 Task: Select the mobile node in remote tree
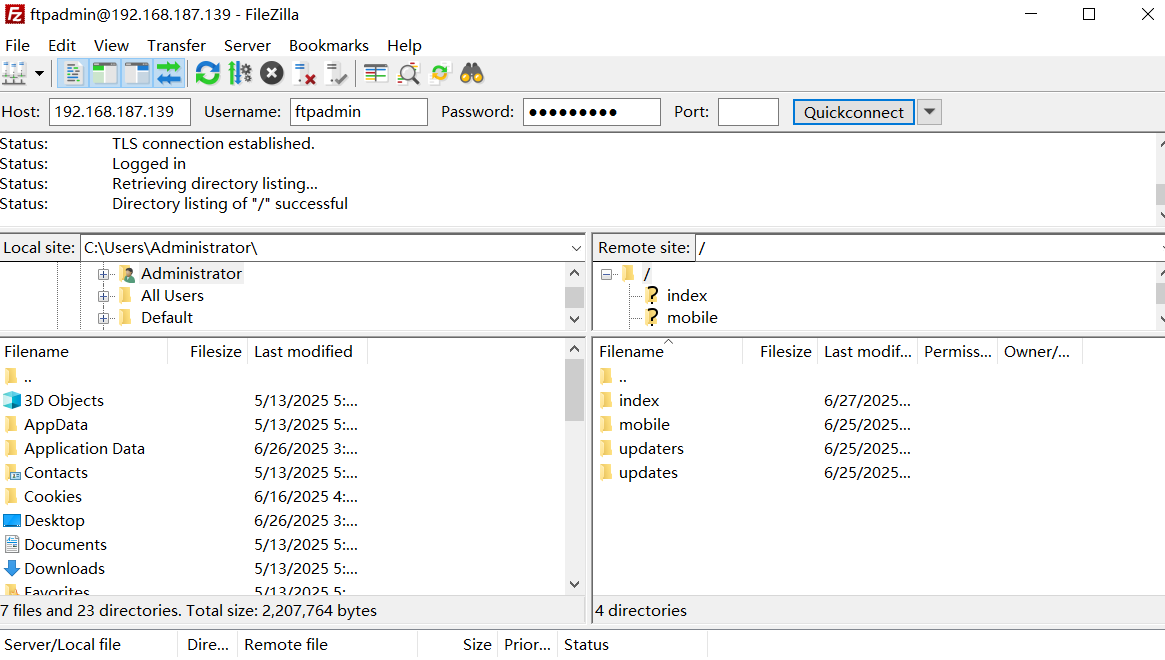point(692,318)
